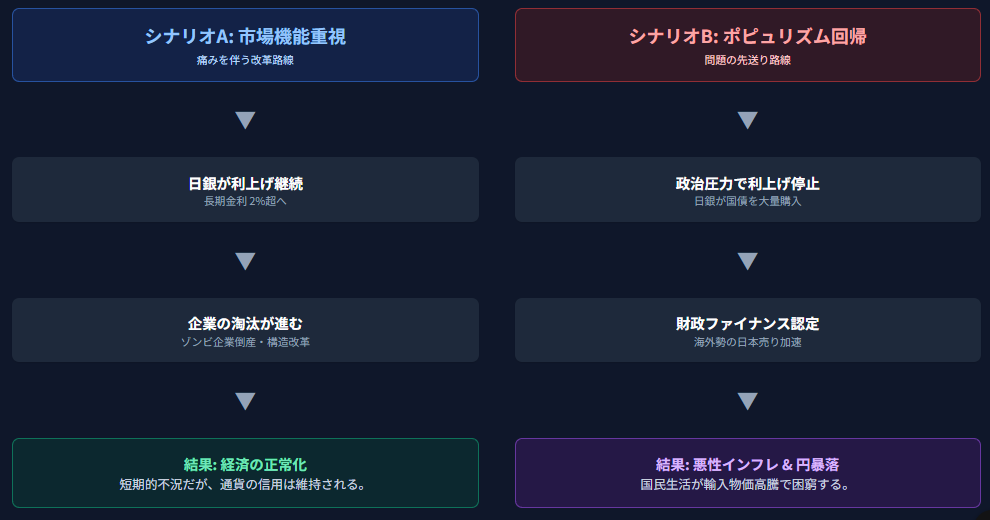Click the 日銀が国債を大量購入 subtitle text
990x520 pixels.
747,201
